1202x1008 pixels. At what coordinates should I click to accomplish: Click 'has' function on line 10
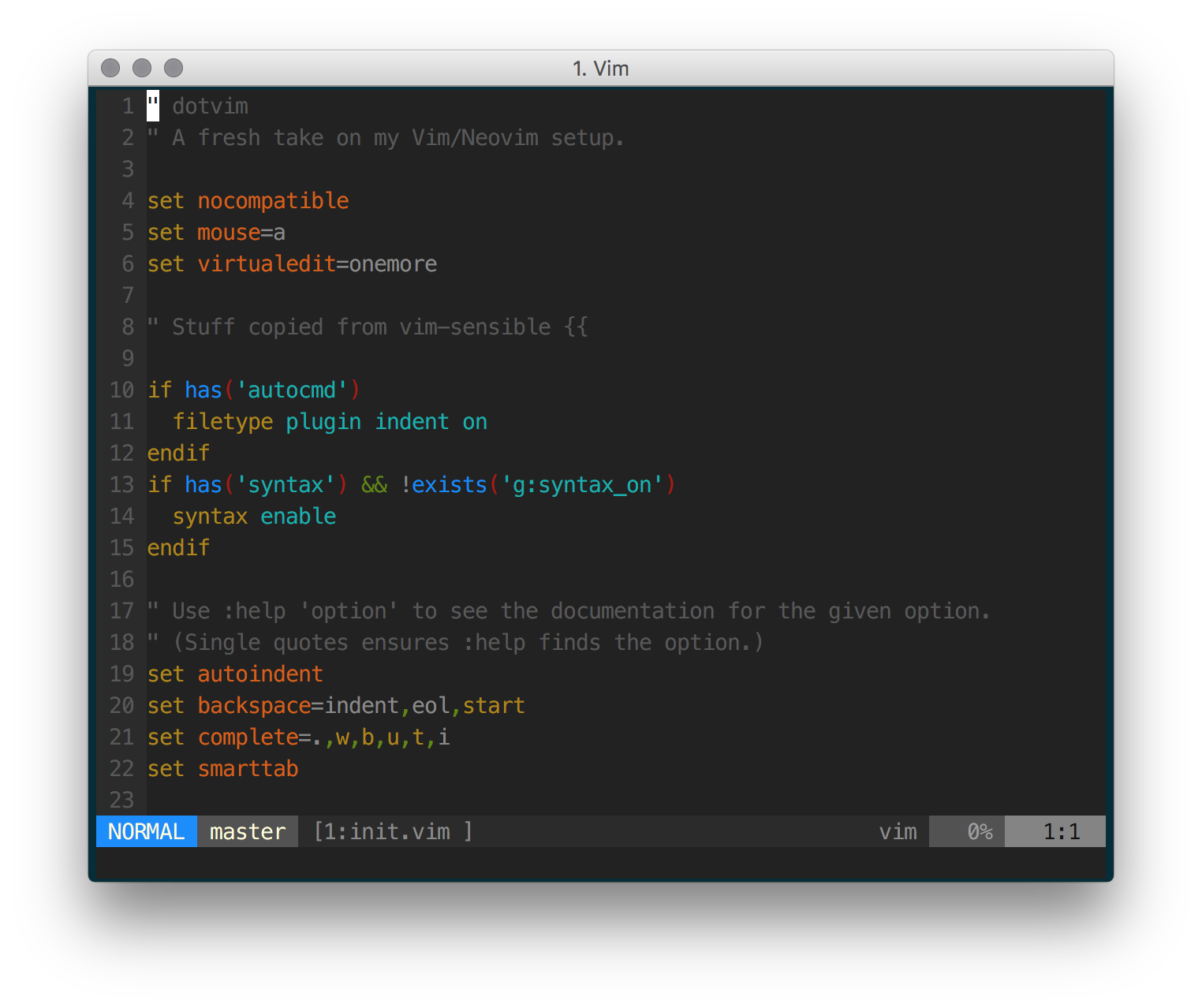203,390
